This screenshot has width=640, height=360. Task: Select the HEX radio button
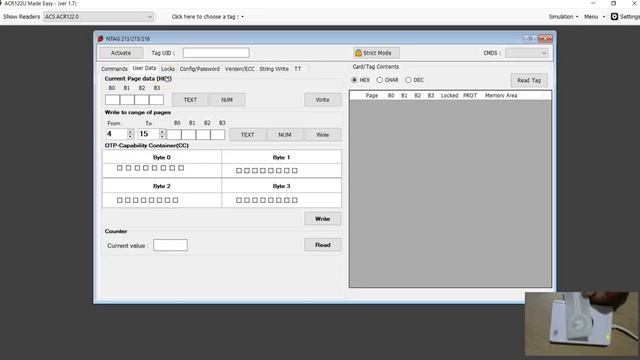[354, 80]
